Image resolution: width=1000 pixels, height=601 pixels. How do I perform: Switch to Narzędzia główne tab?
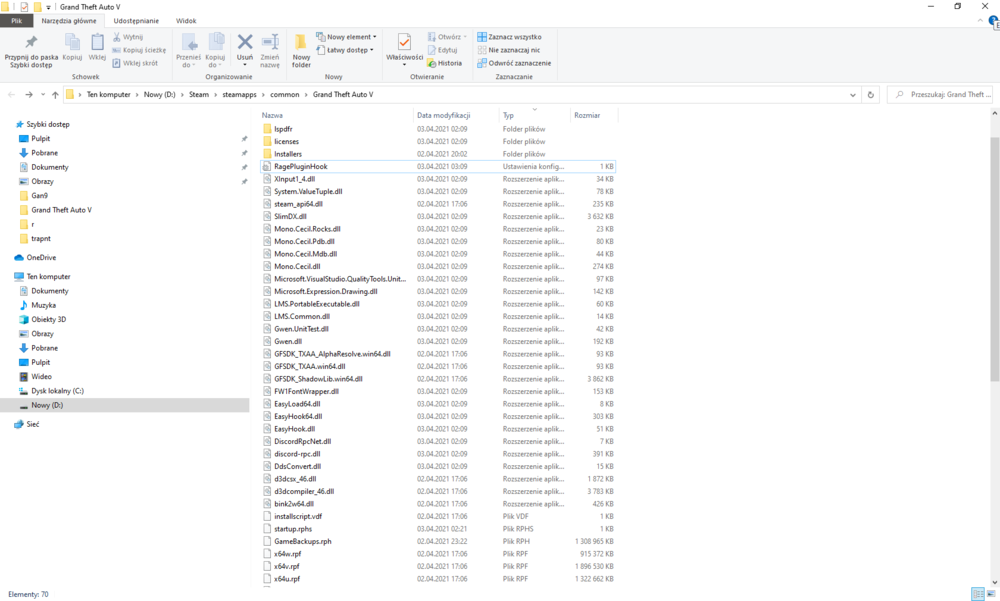[x=69, y=21]
